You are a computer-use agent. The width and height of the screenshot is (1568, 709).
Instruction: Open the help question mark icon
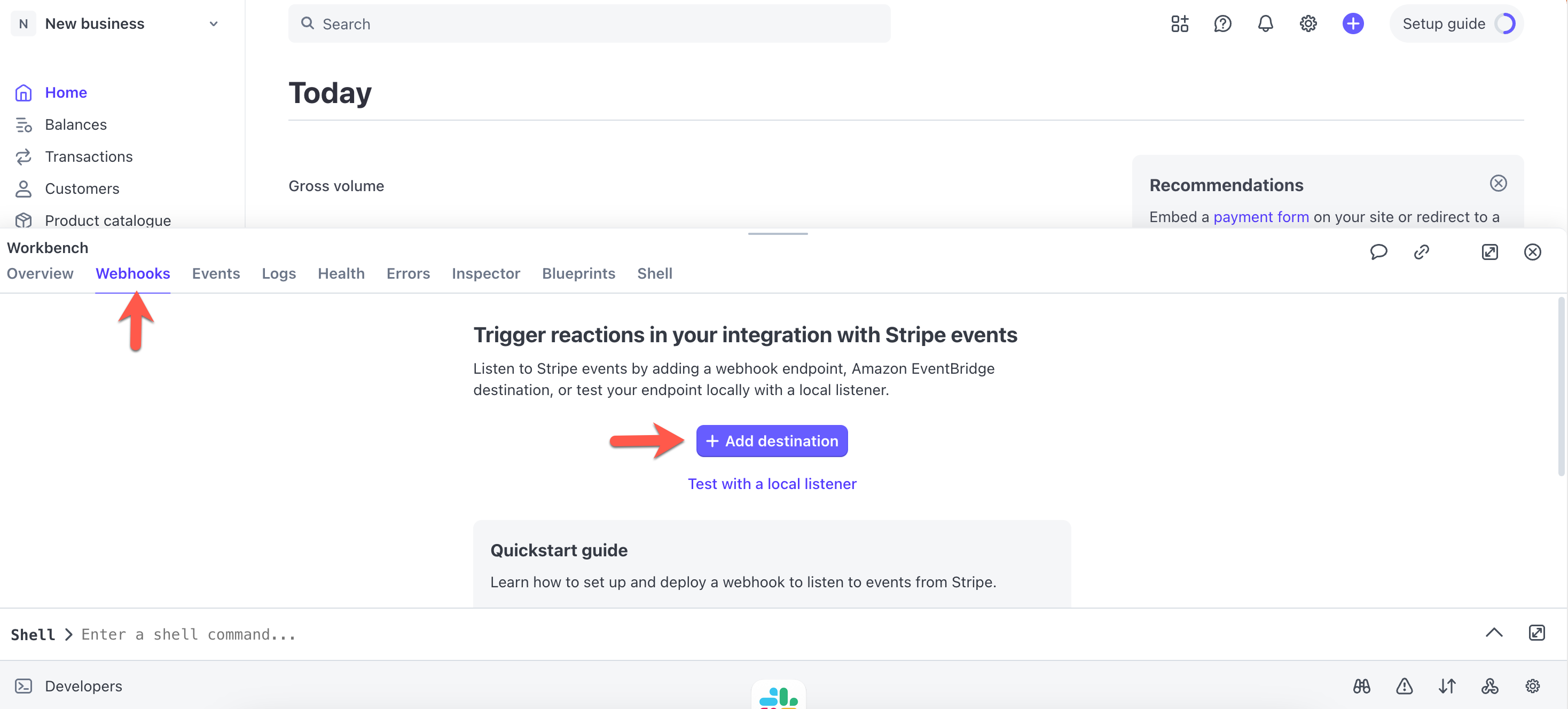(x=1222, y=23)
